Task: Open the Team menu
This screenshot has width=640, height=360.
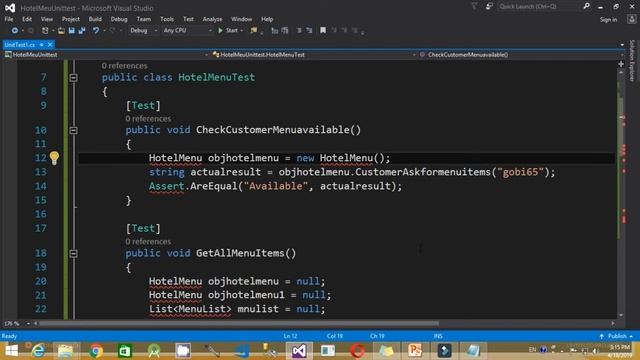Action: click(144, 19)
